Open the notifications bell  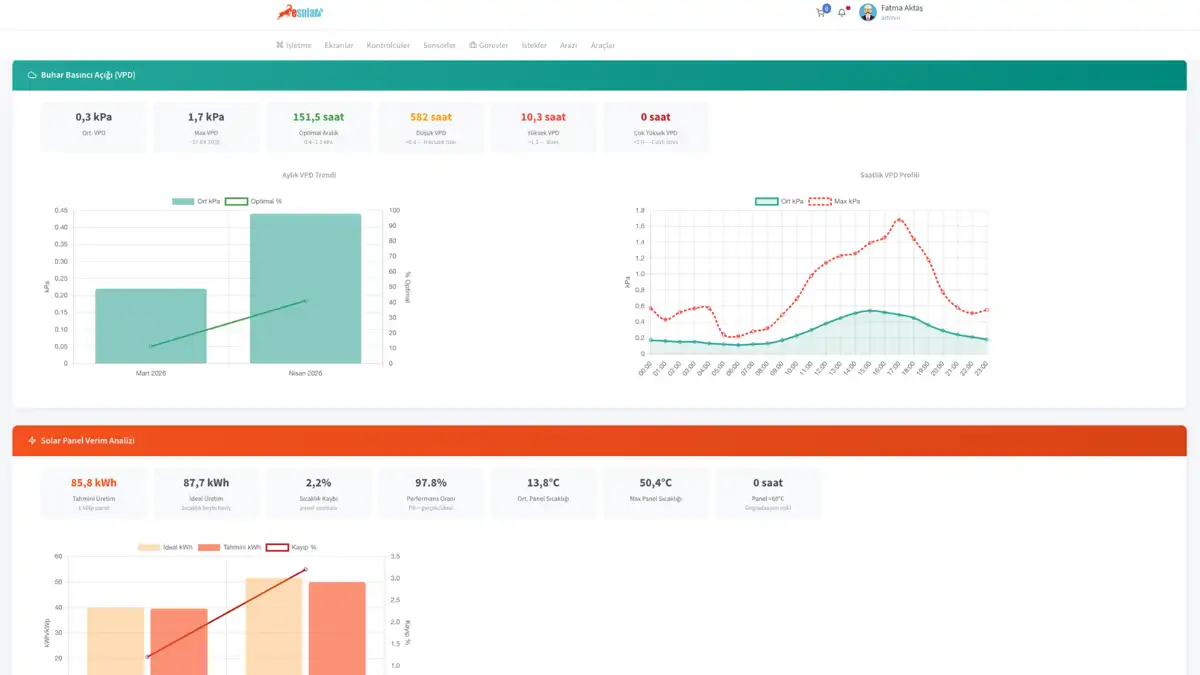pos(842,13)
